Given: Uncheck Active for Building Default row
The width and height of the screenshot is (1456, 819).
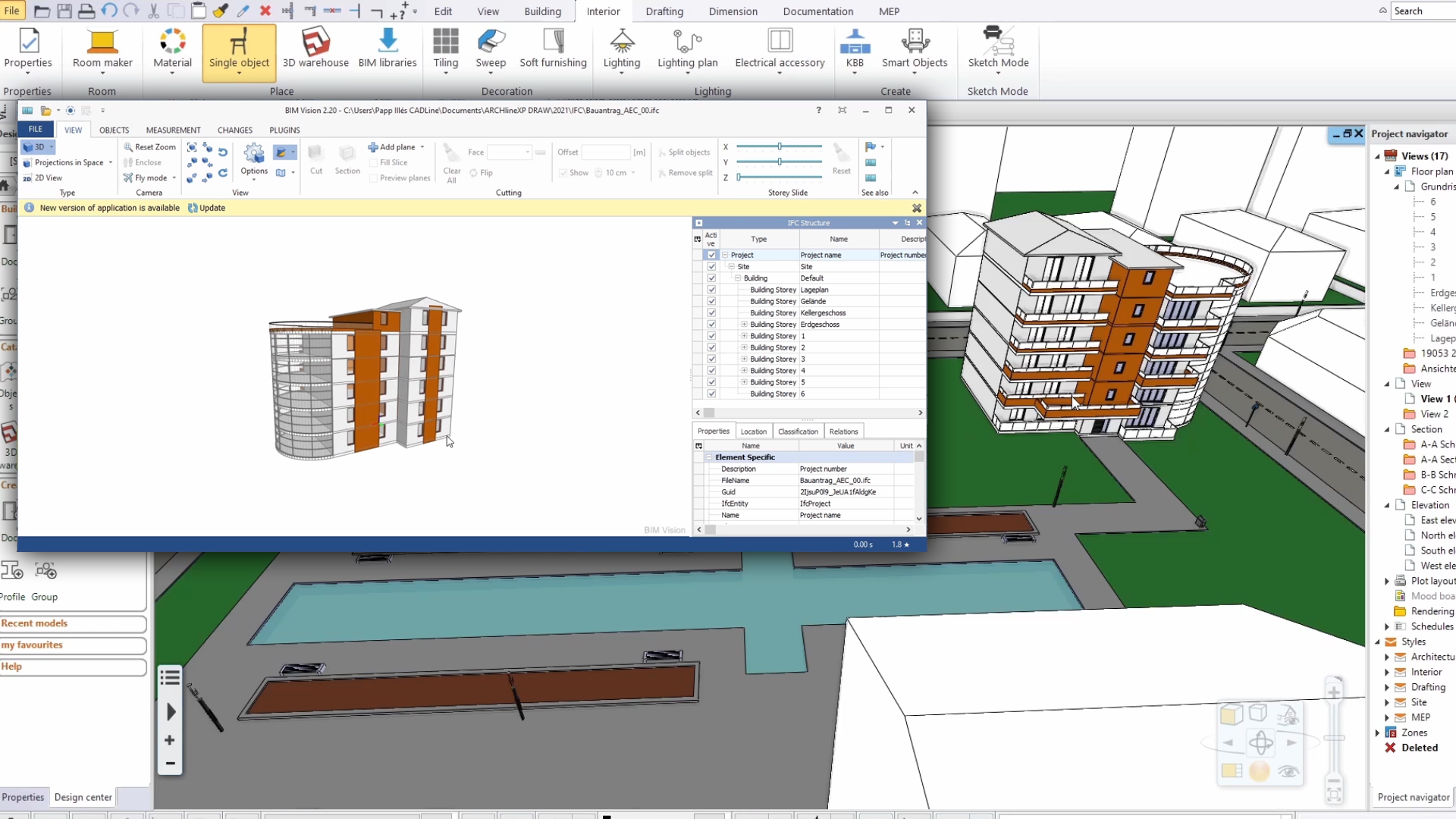Looking at the screenshot, I should [x=711, y=278].
